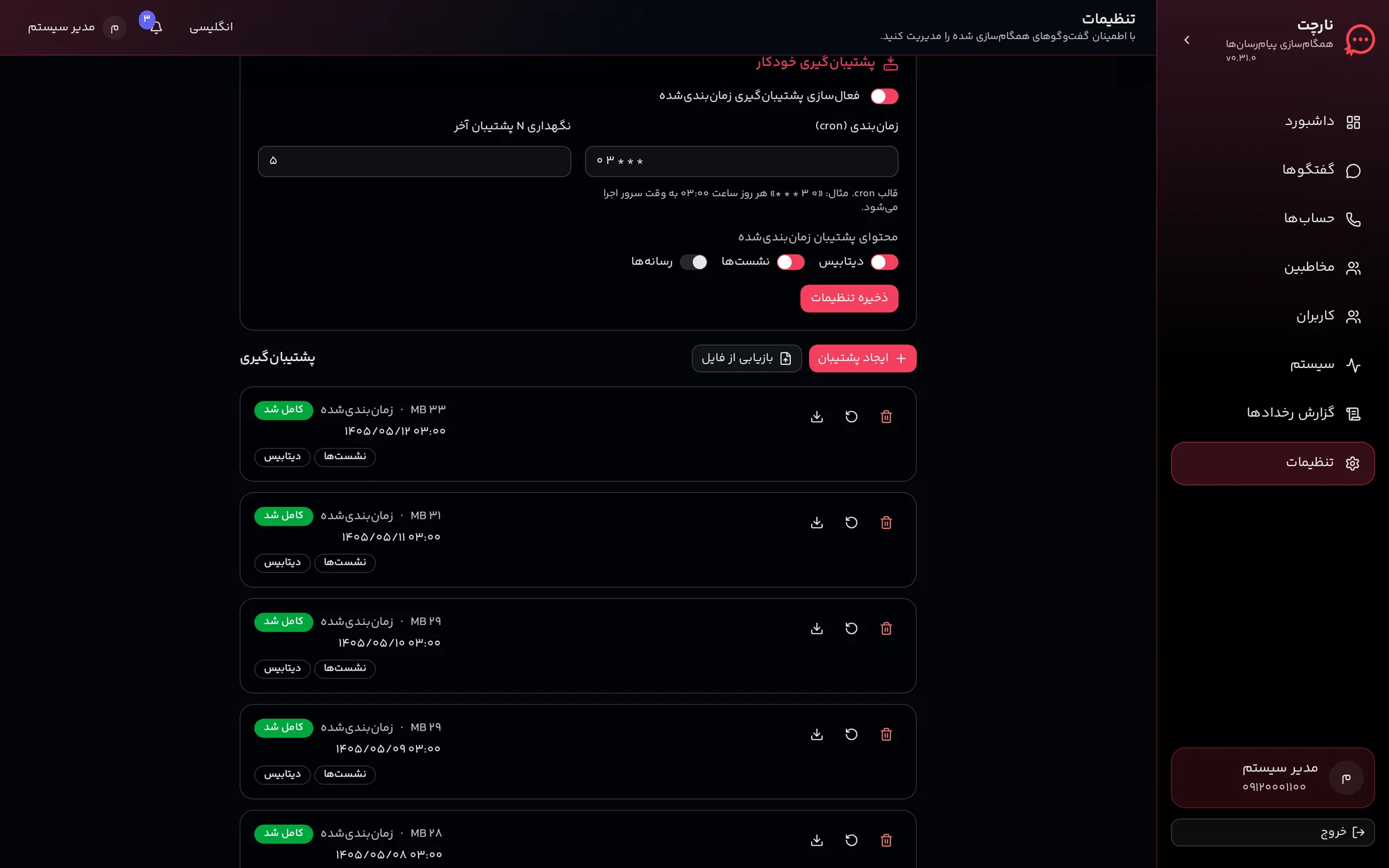Open notifications bell with badge
This screenshot has width=1389, height=868.
pyautogui.click(x=156, y=27)
